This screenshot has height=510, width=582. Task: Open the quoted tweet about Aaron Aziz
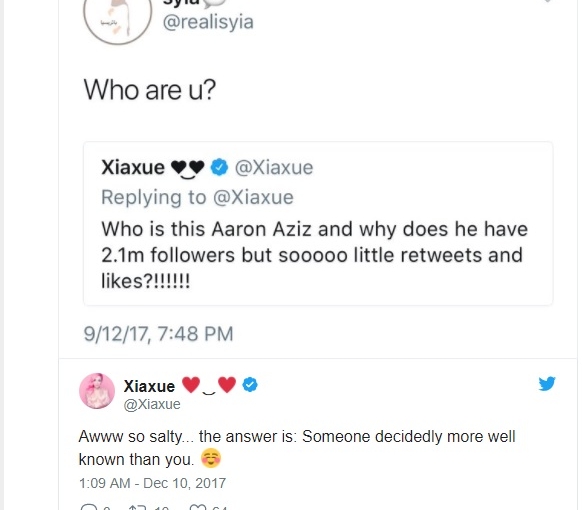coord(318,223)
